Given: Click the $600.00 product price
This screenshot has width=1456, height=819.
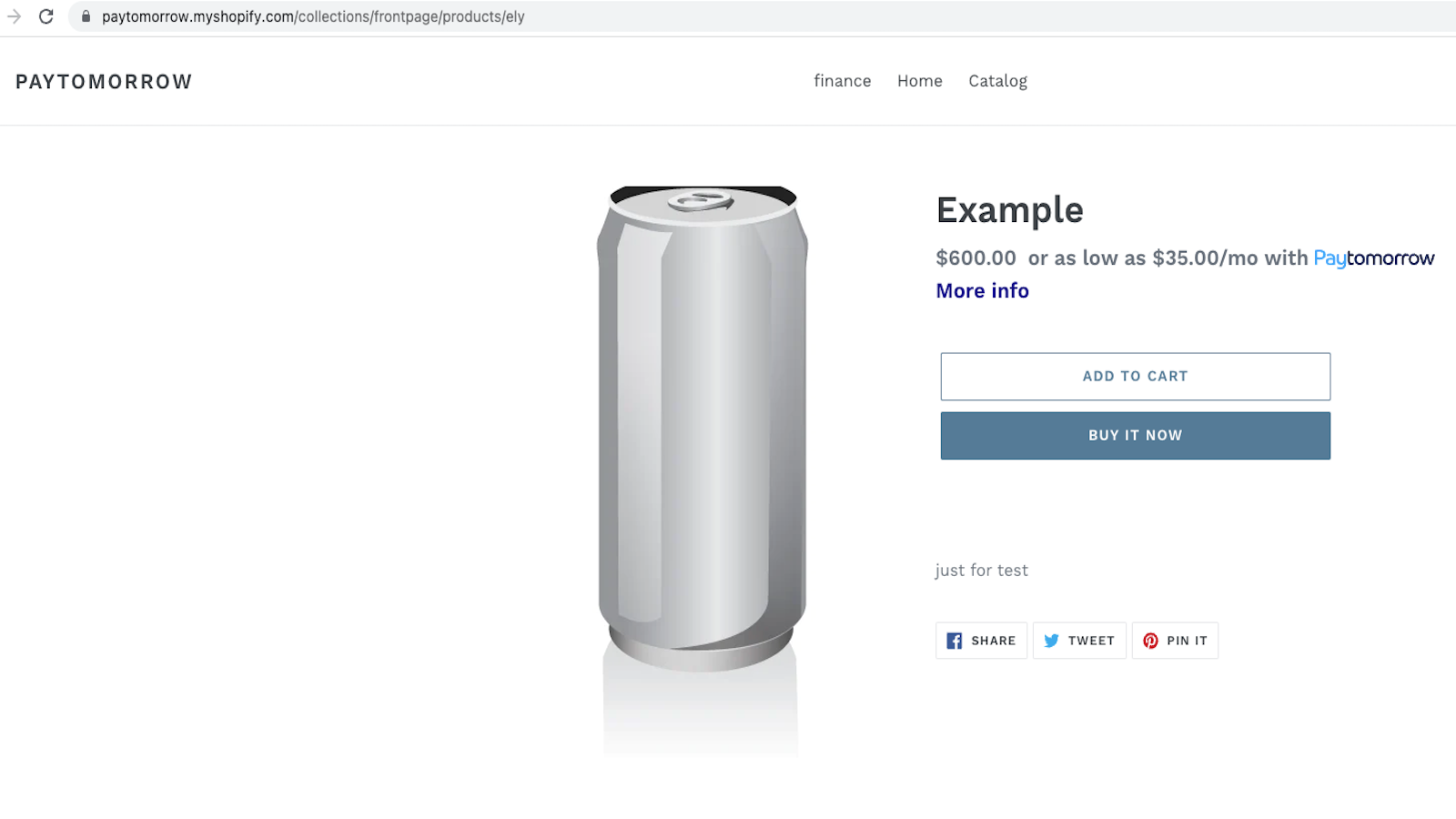Looking at the screenshot, I should pos(976,258).
